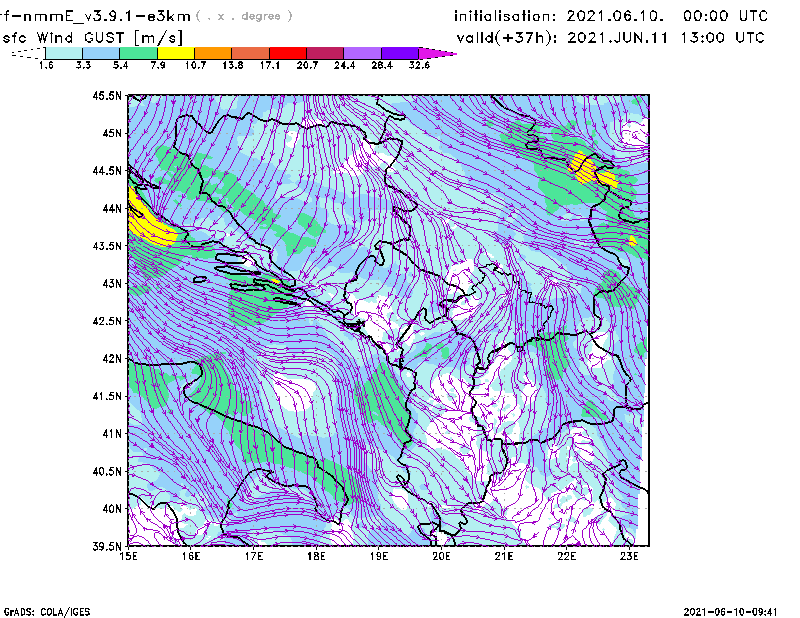The width and height of the screenshot is (800, 618).
Task: Select the orange legend swatch (10.7–13.8)
Action: pyautogui.click(x=213, y=53)
